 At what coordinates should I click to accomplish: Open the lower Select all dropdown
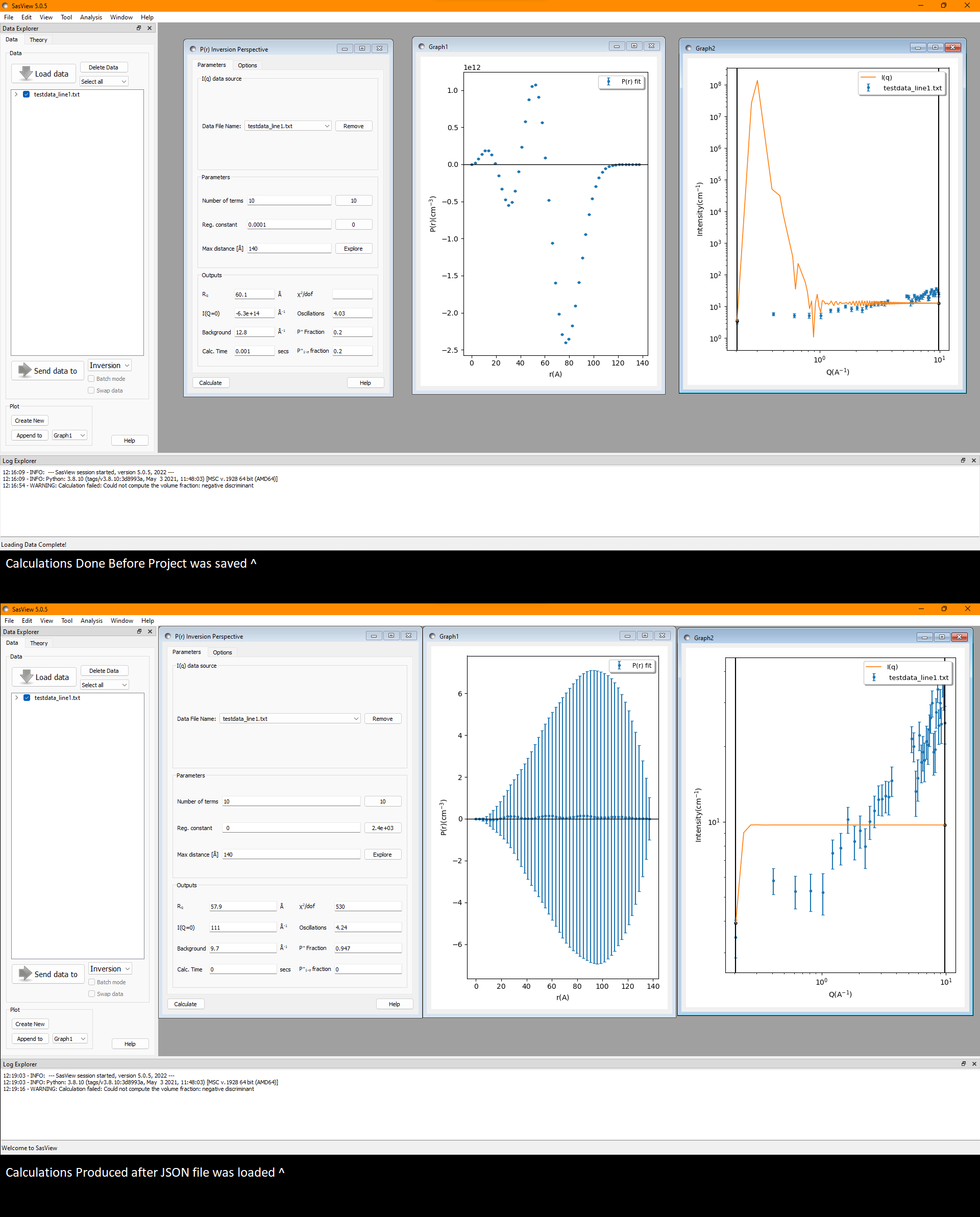point(105,685)
